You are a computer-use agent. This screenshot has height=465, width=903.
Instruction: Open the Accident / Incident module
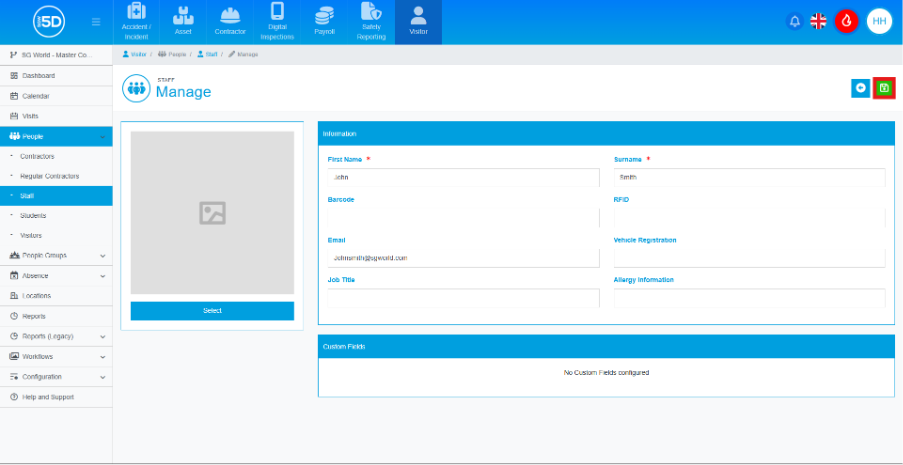136,22
